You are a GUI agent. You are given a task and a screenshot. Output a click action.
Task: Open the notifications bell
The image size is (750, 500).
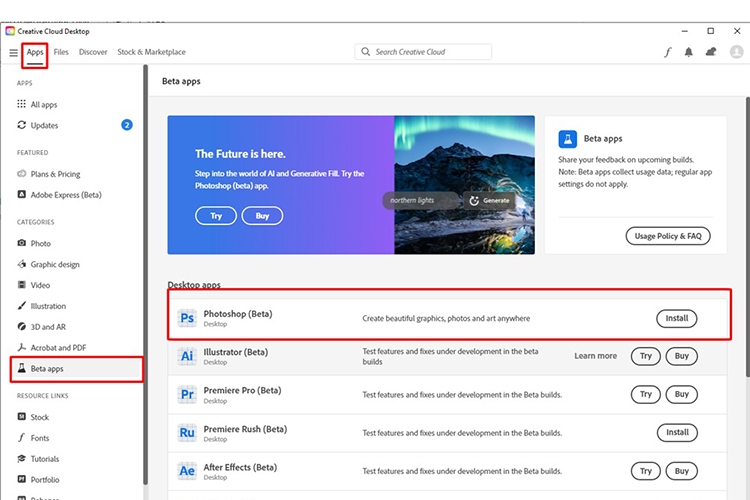688,52
